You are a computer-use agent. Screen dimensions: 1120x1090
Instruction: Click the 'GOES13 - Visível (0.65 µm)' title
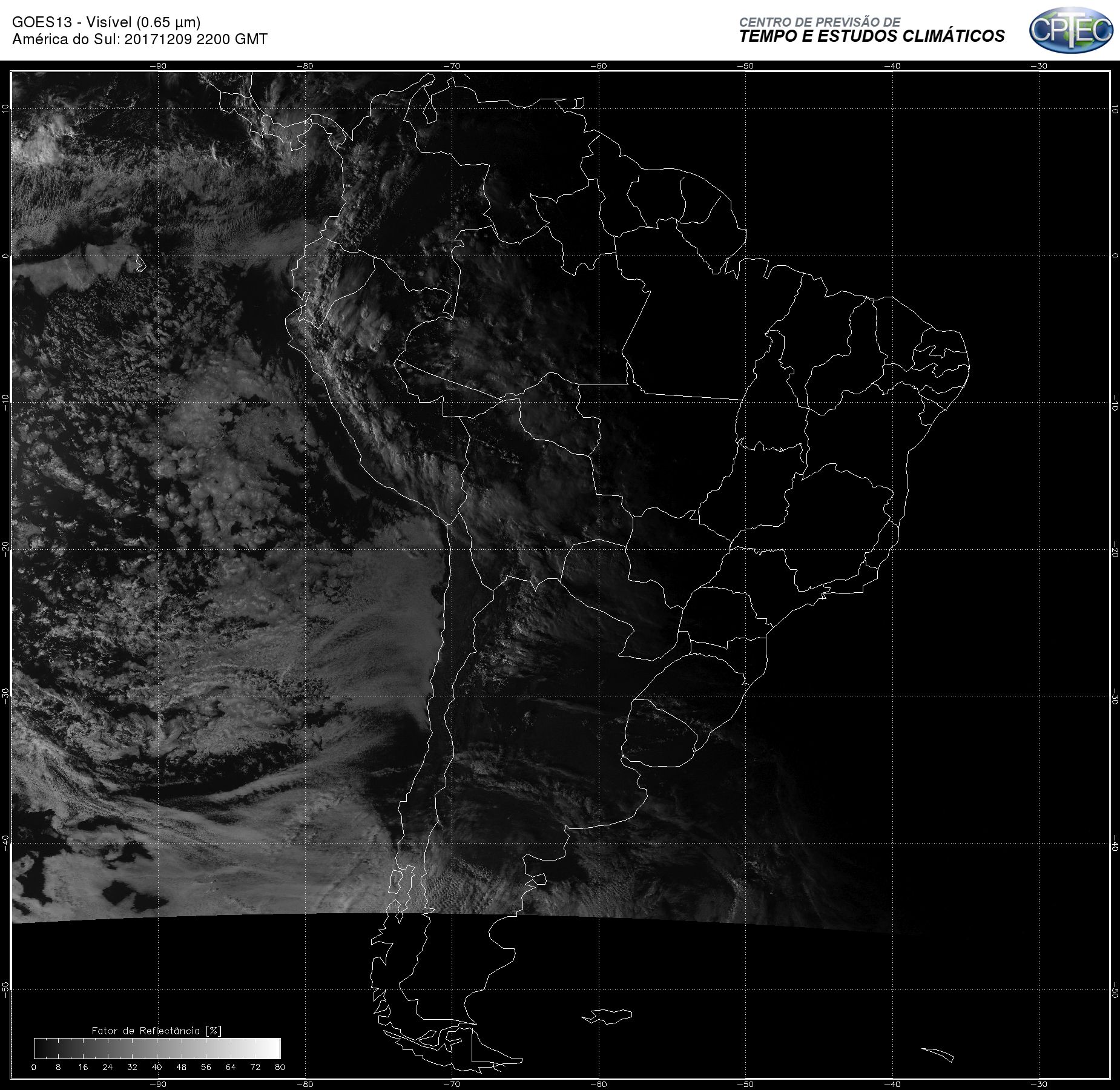pyautogui.click(x=107, y=22)
